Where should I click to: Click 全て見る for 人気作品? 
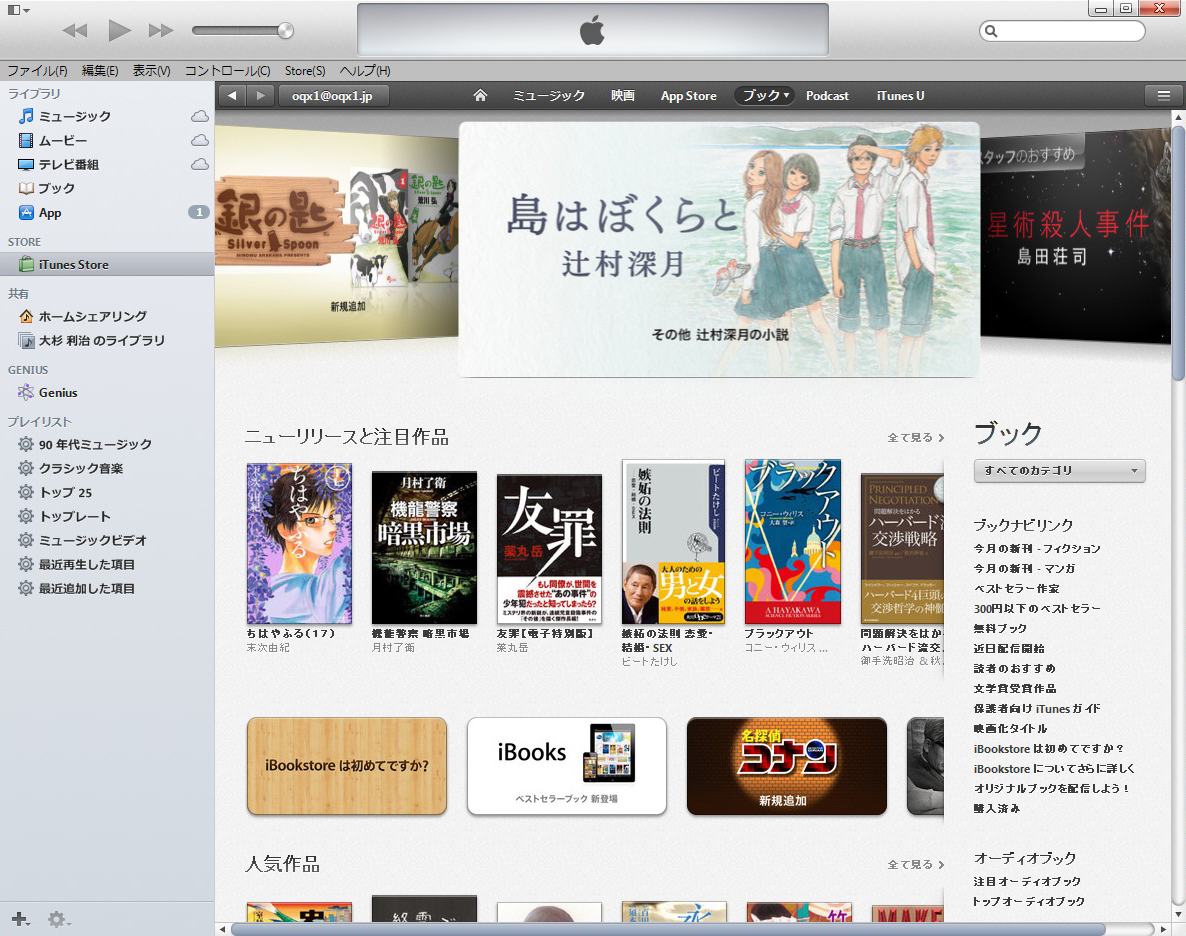tap(915, 864)
